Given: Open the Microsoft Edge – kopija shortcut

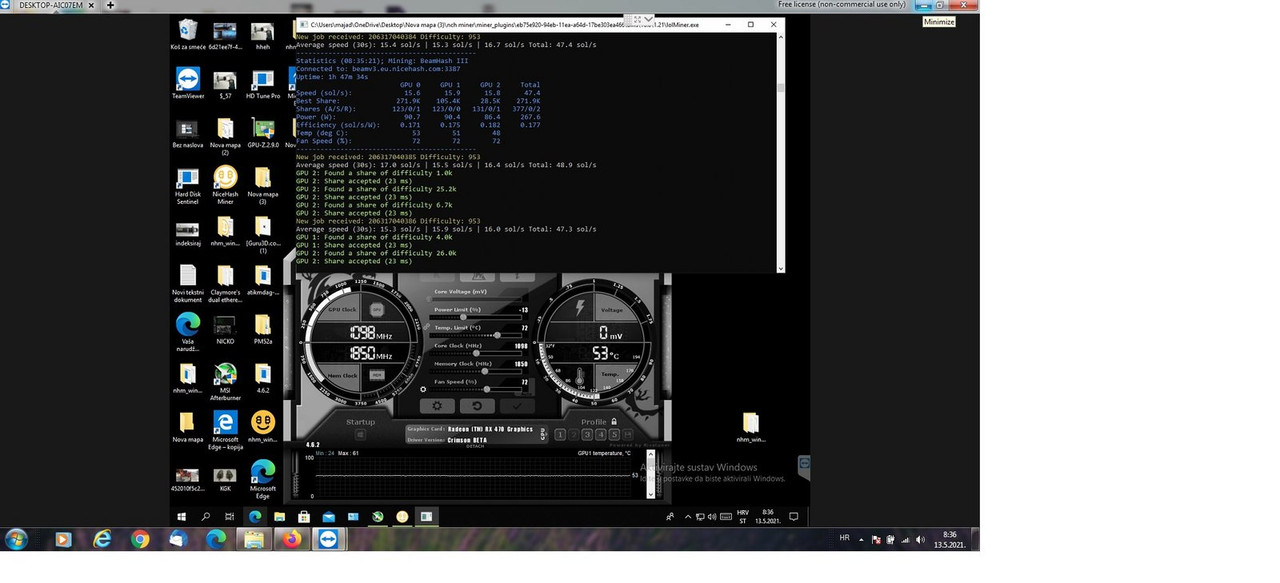Looking at the screenshot, I should 225,429.
